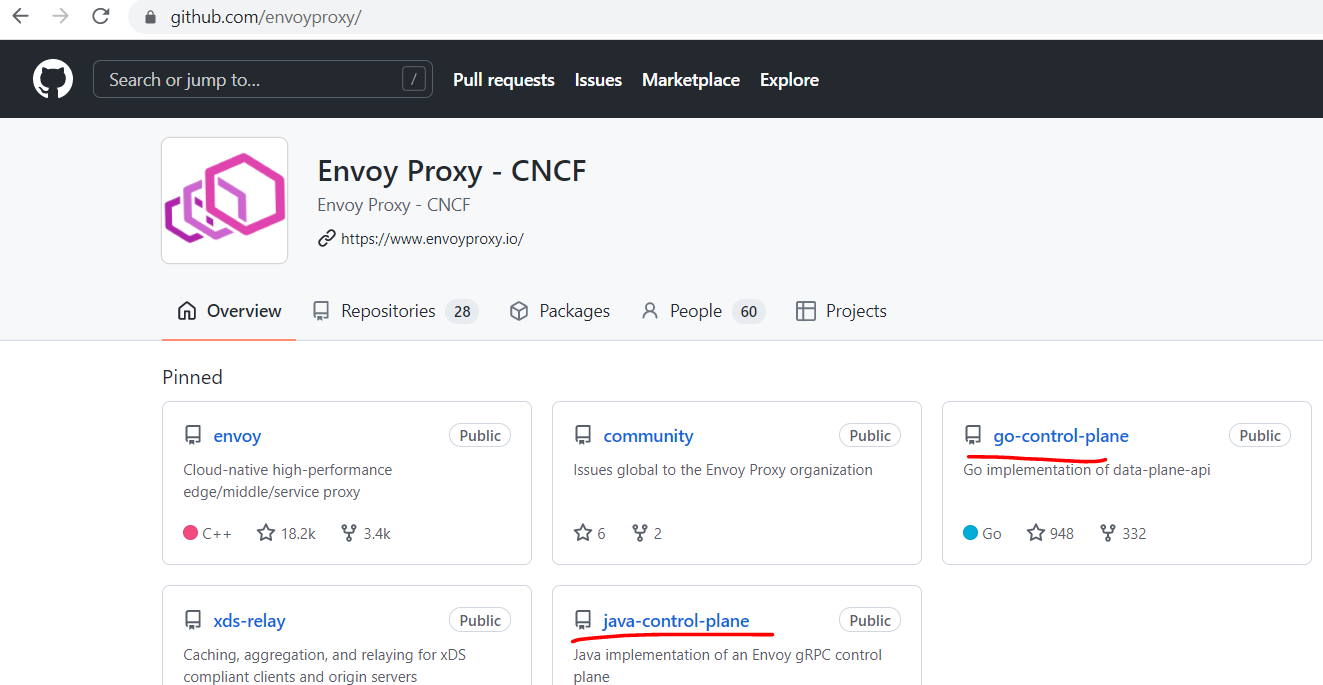1323x685 pixels.
Task: Click the slash shortcut key icon
Action: pos(414,79)
